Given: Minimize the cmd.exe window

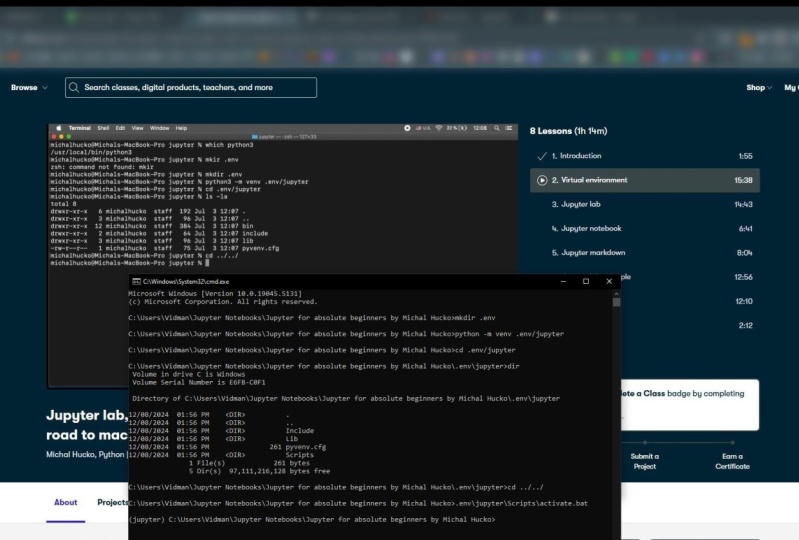Looking at the screenshot, I should click(563, 281).
